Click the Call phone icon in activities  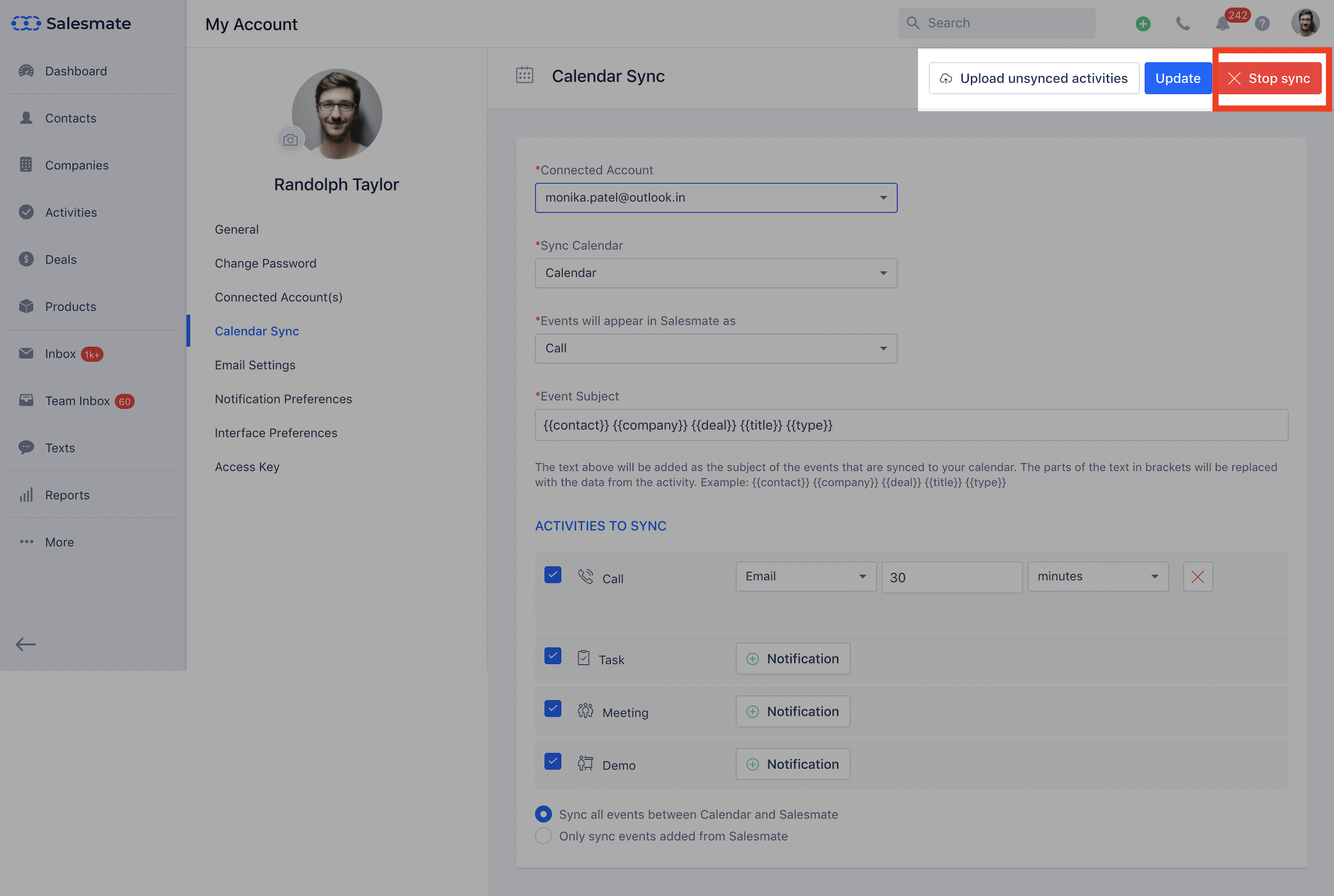pyautogui.click(x=585, y=576)
